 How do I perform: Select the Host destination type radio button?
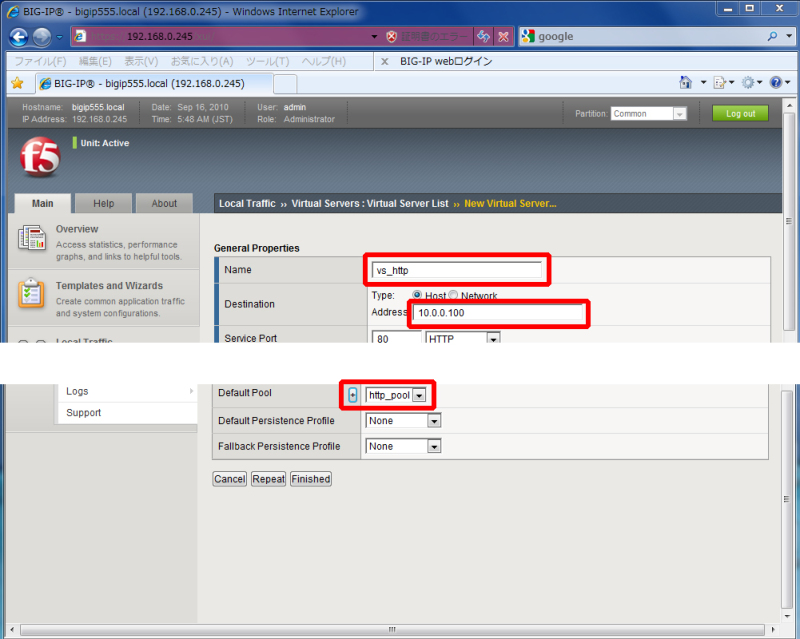point(417,296)
